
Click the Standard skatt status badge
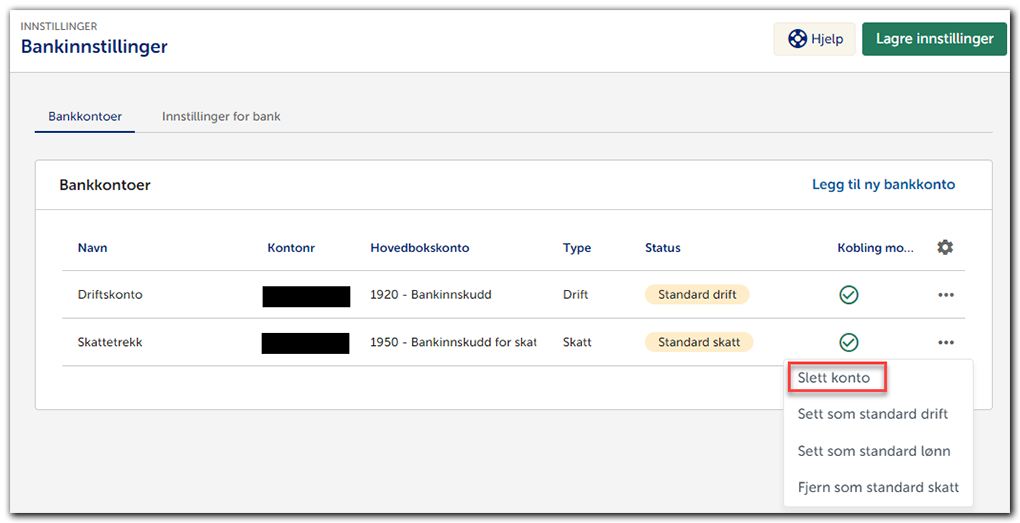click(698, 342)
